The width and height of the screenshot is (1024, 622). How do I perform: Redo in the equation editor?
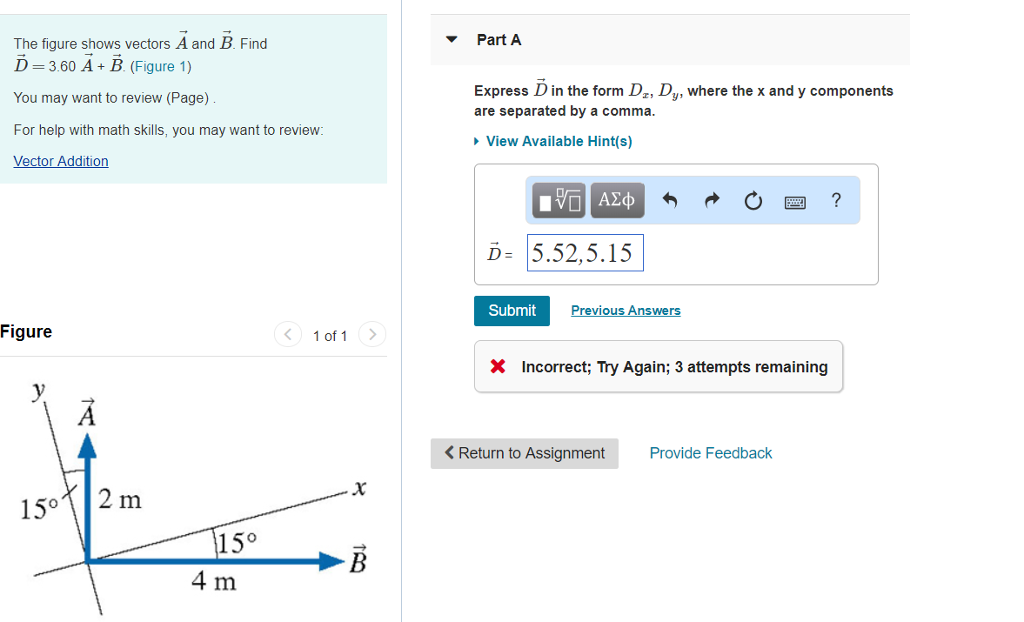tap(709, 200)
